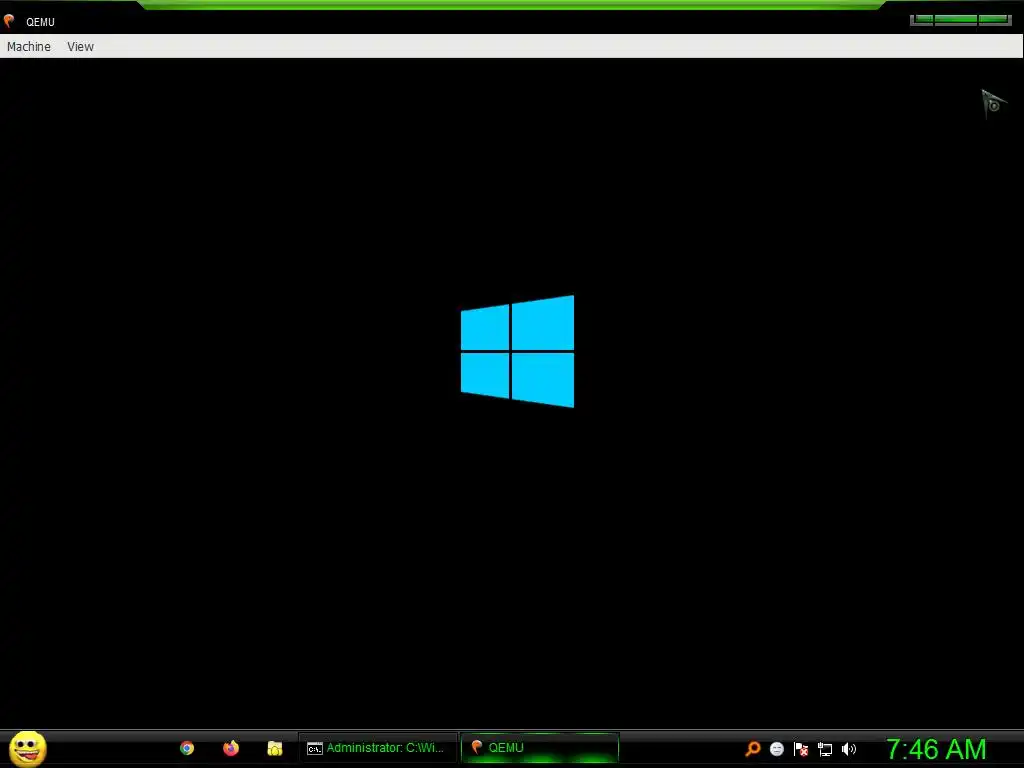Open the file explorer folder icon
The width and height of the screenshot is (1024, 768).
pos(274,748)
